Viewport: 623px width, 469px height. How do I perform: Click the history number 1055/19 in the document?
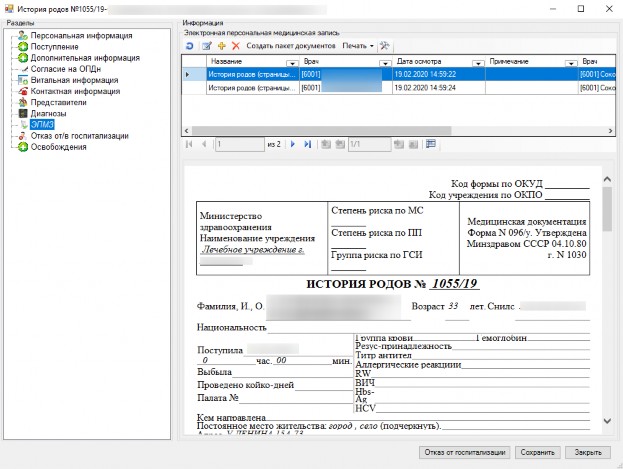(454, 284)
